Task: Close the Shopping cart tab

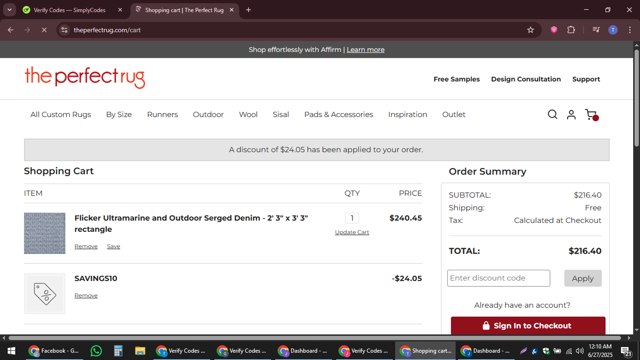Action: point(231,10)
